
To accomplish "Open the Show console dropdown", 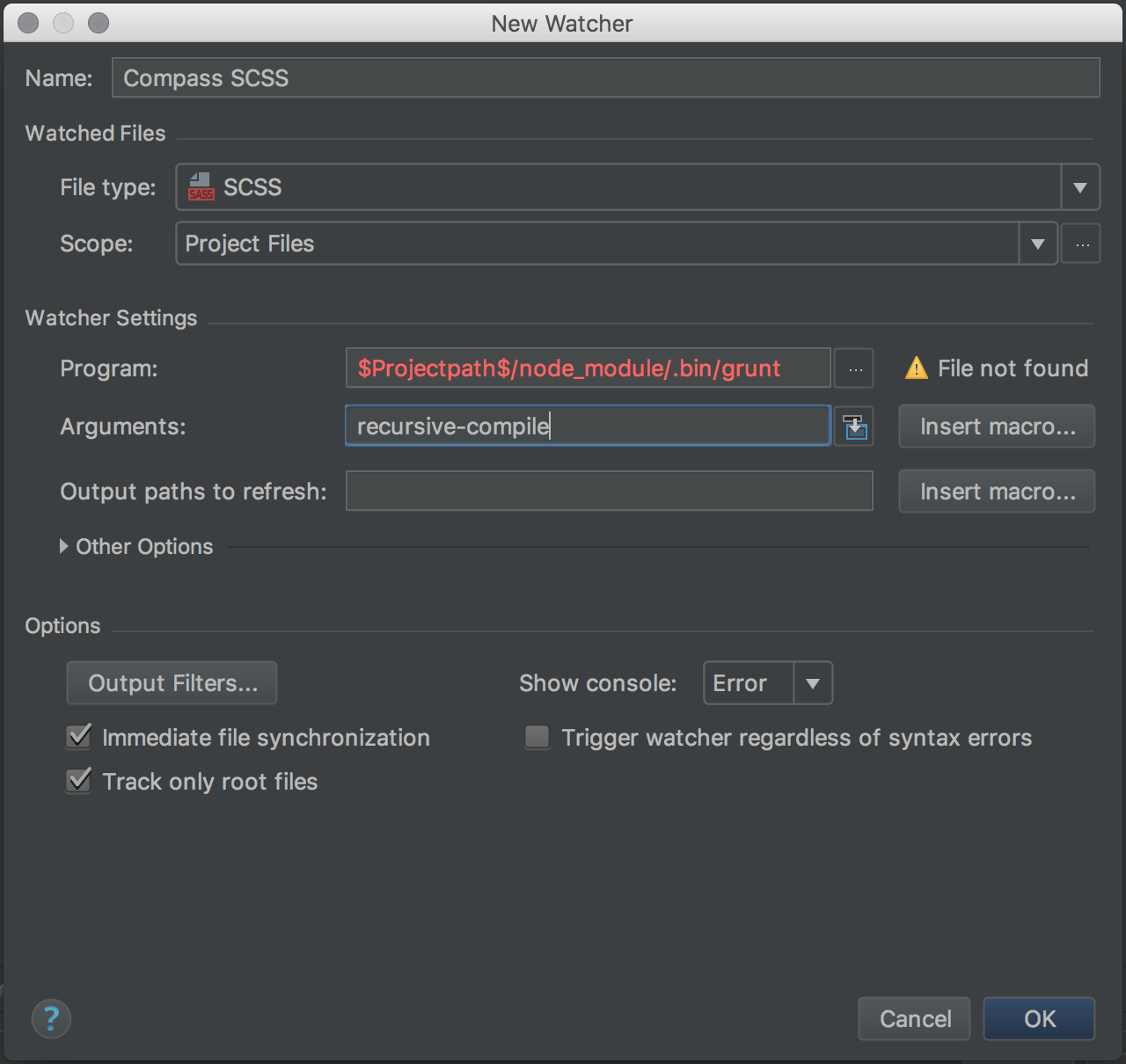I will pos(812,683).
